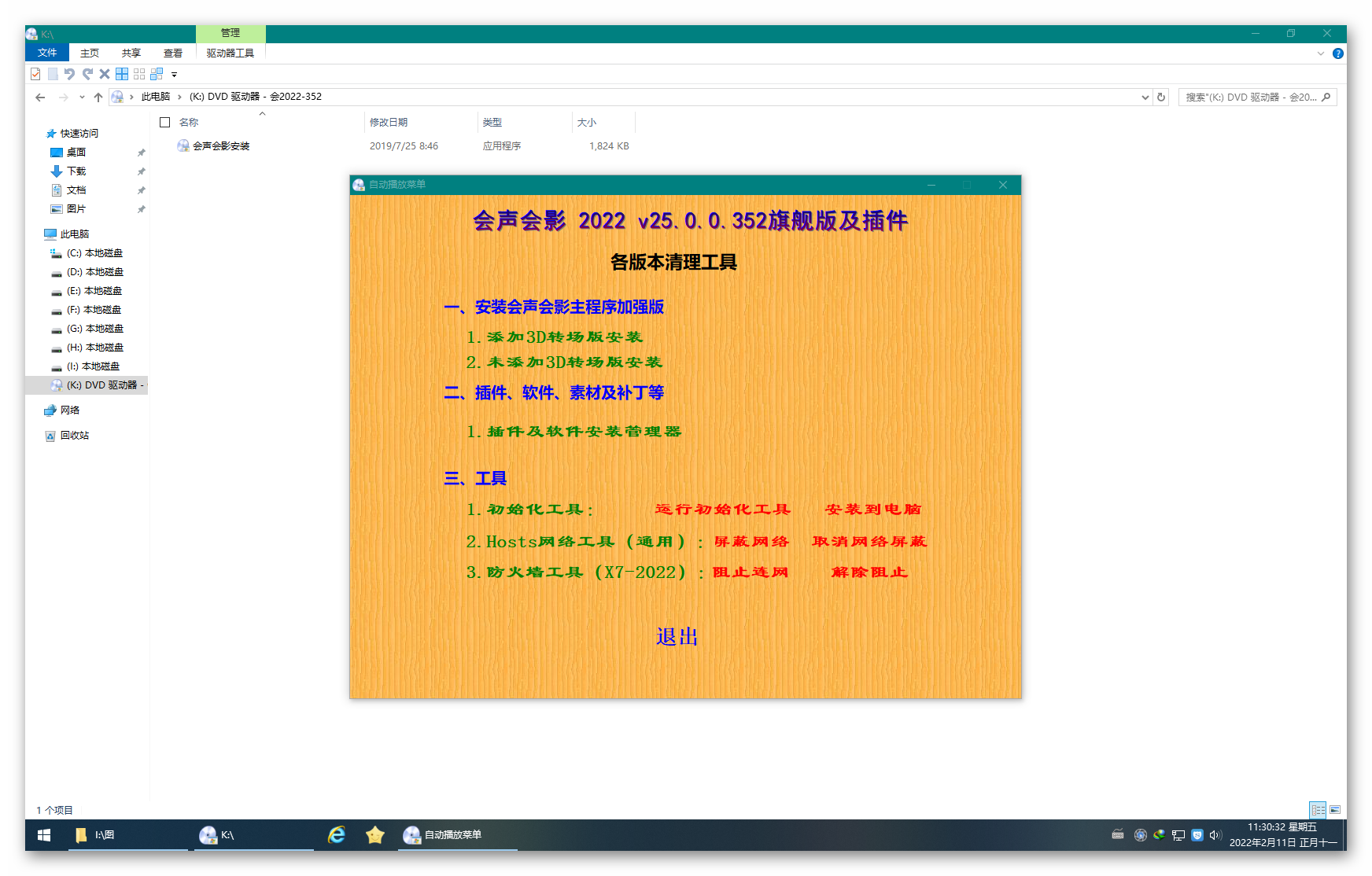
Task: Switch to details view icon in status bar
Action: point(1318,810)
